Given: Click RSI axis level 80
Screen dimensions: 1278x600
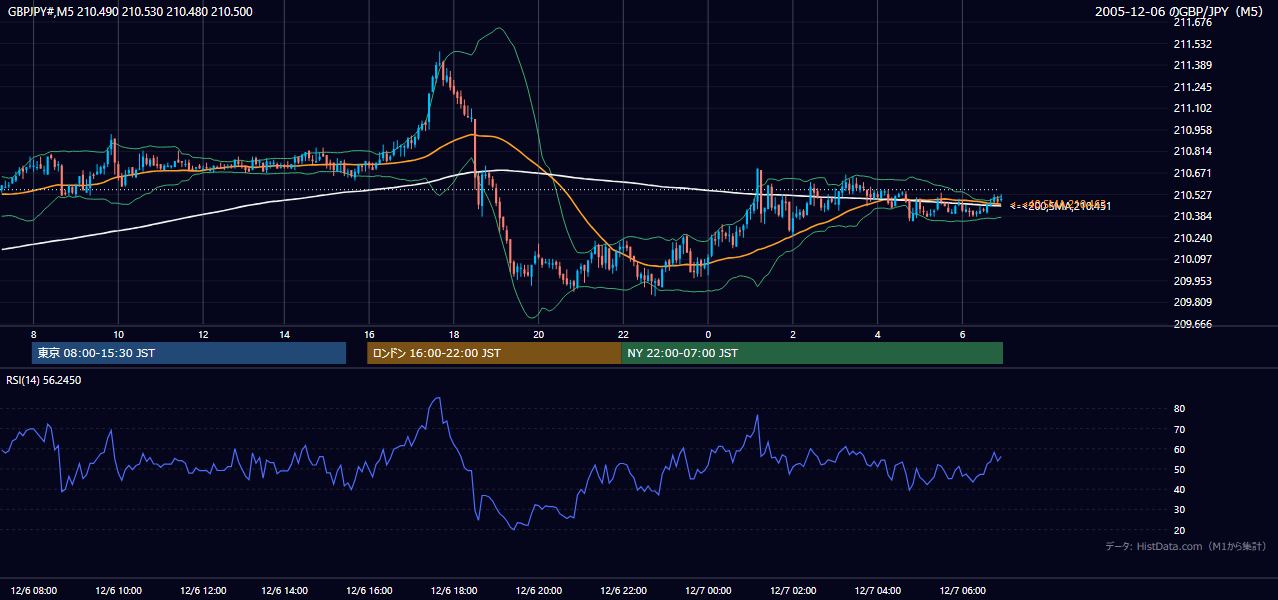Looking at the screenshot, I should point(1180,409).
